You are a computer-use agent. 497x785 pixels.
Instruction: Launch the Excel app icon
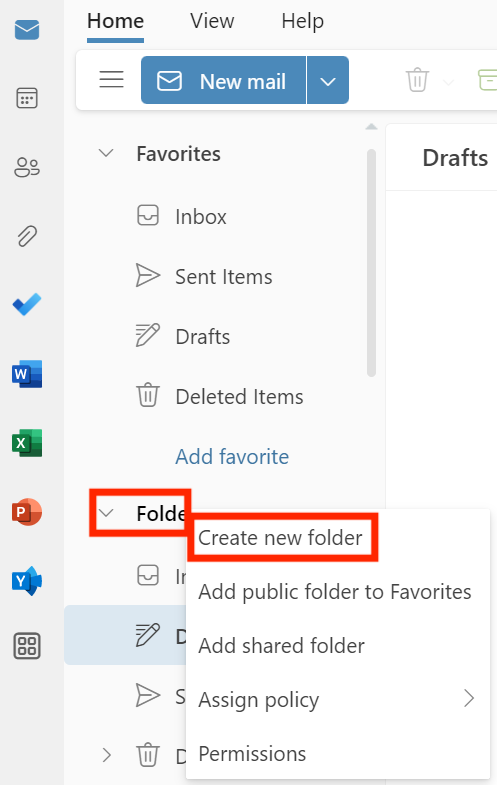[27, 443]
